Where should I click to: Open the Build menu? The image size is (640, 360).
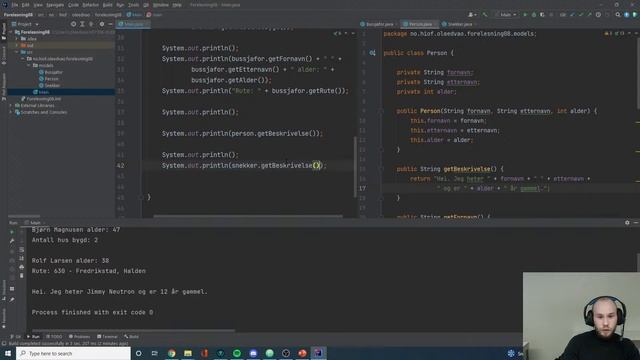click(108, 5)
